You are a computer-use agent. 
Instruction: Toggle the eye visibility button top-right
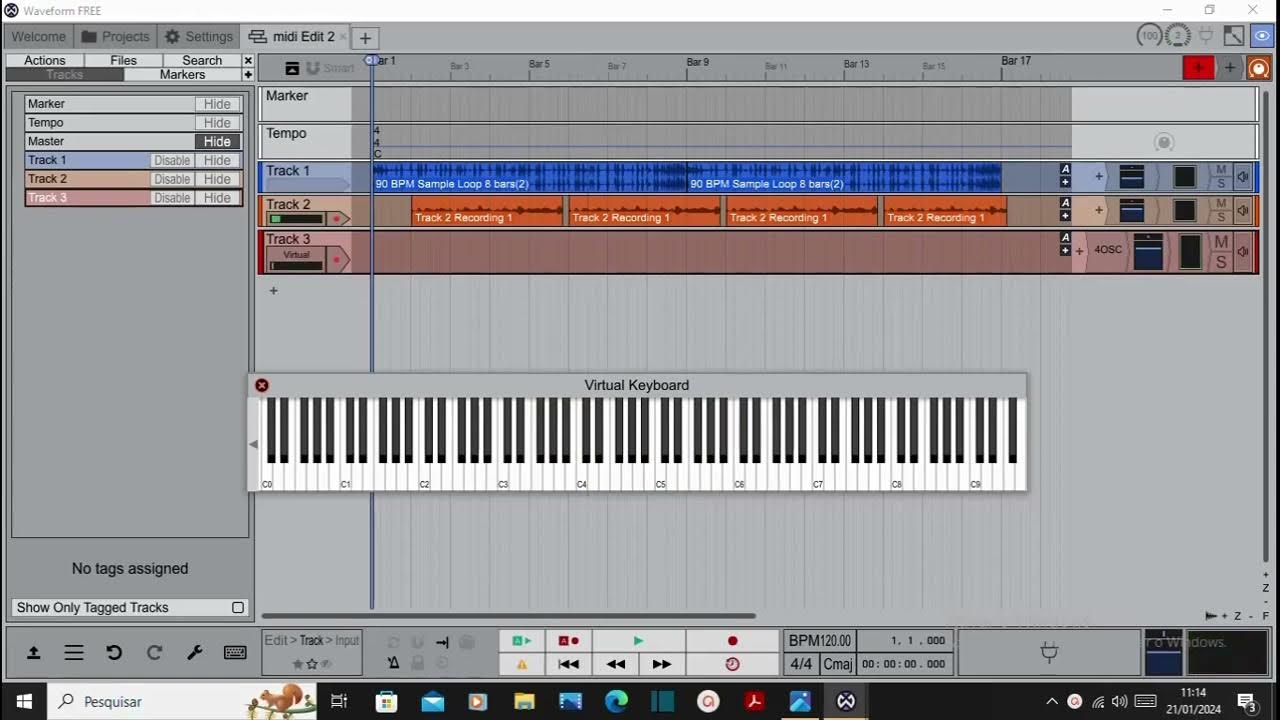(x=1262, y=36)
